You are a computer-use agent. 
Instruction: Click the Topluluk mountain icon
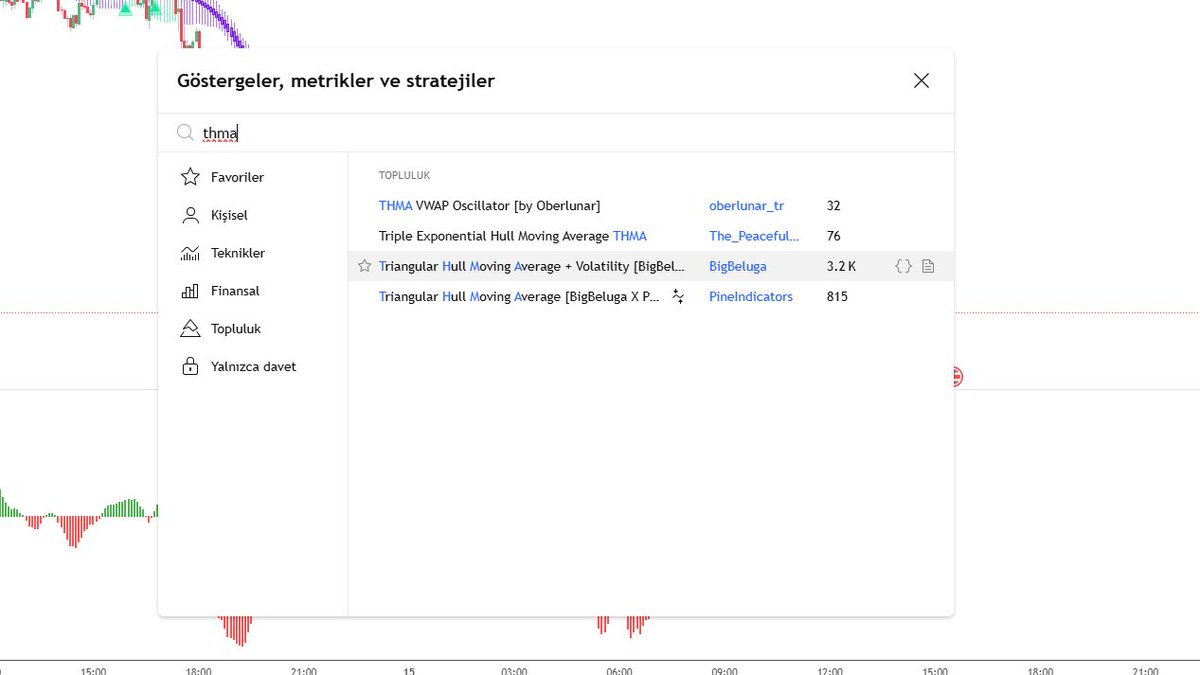tap(190, 329)
